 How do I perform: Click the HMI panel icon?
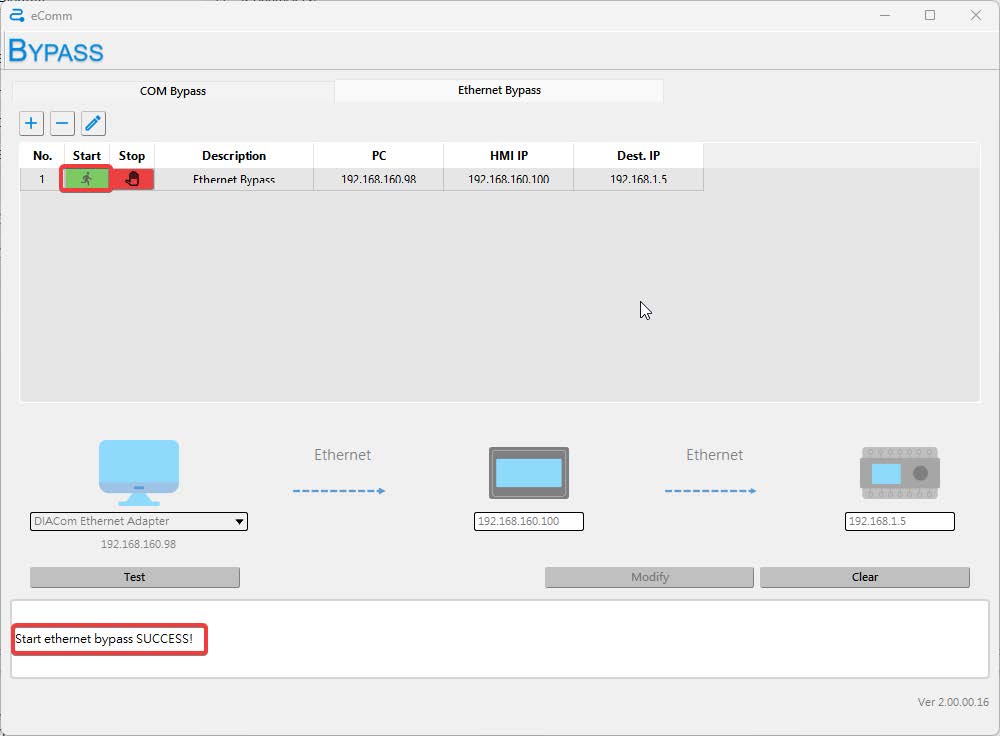point(528,473)
